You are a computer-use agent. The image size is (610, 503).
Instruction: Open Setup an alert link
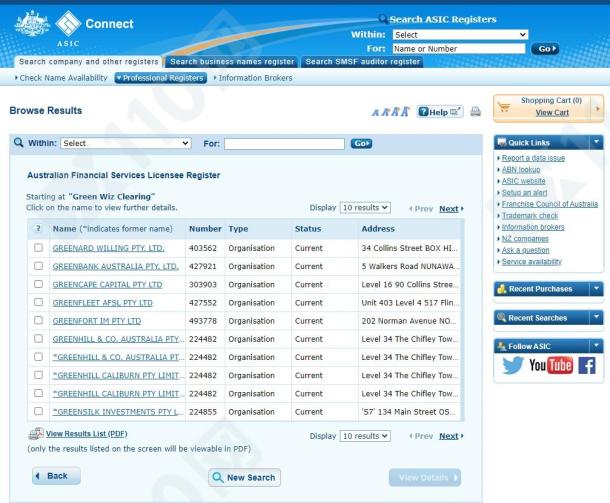(524, 193)
